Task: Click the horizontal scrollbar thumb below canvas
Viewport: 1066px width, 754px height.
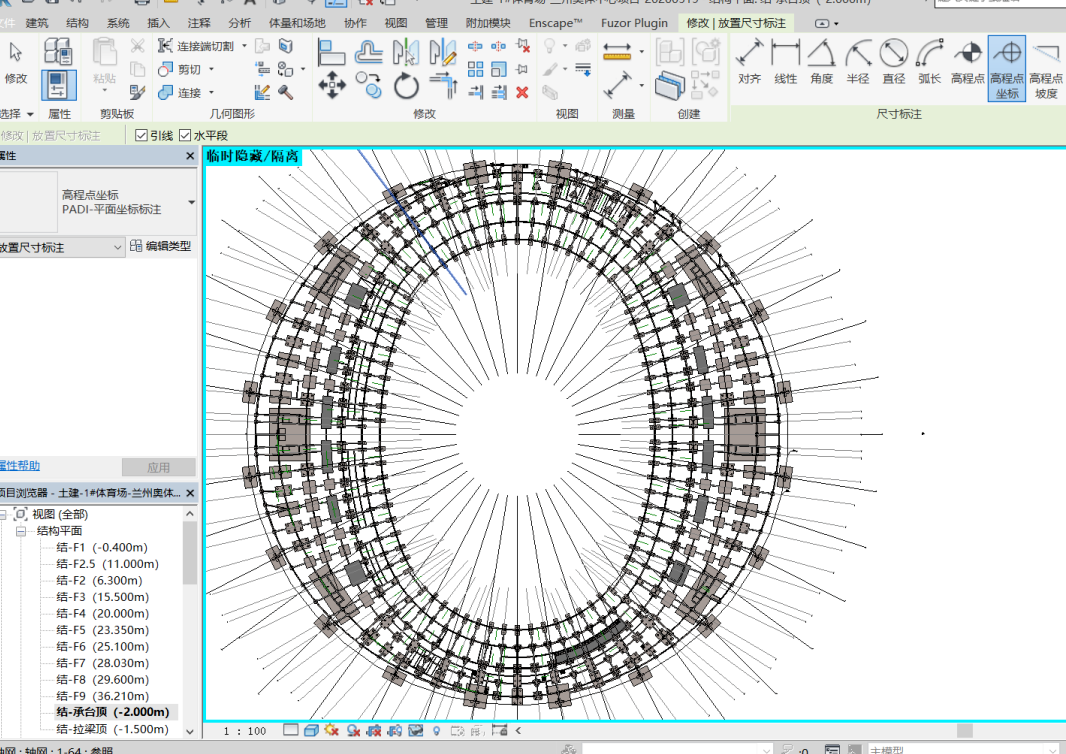Action: (x=965, y=730)
